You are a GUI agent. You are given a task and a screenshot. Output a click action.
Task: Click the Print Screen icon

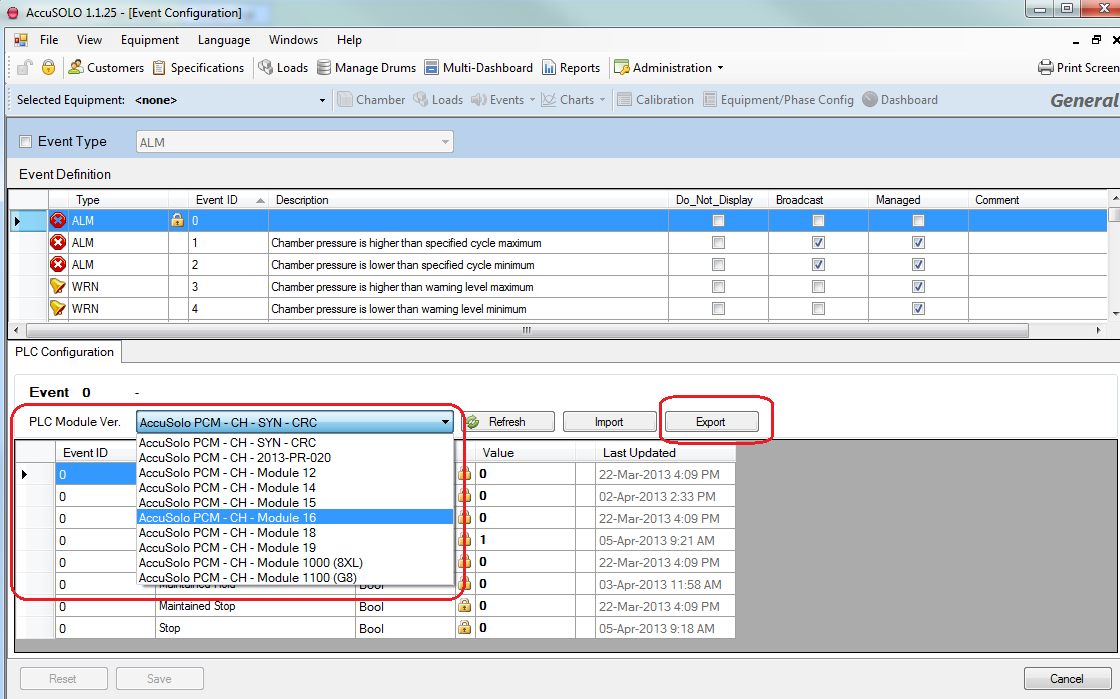[1046, 68]
